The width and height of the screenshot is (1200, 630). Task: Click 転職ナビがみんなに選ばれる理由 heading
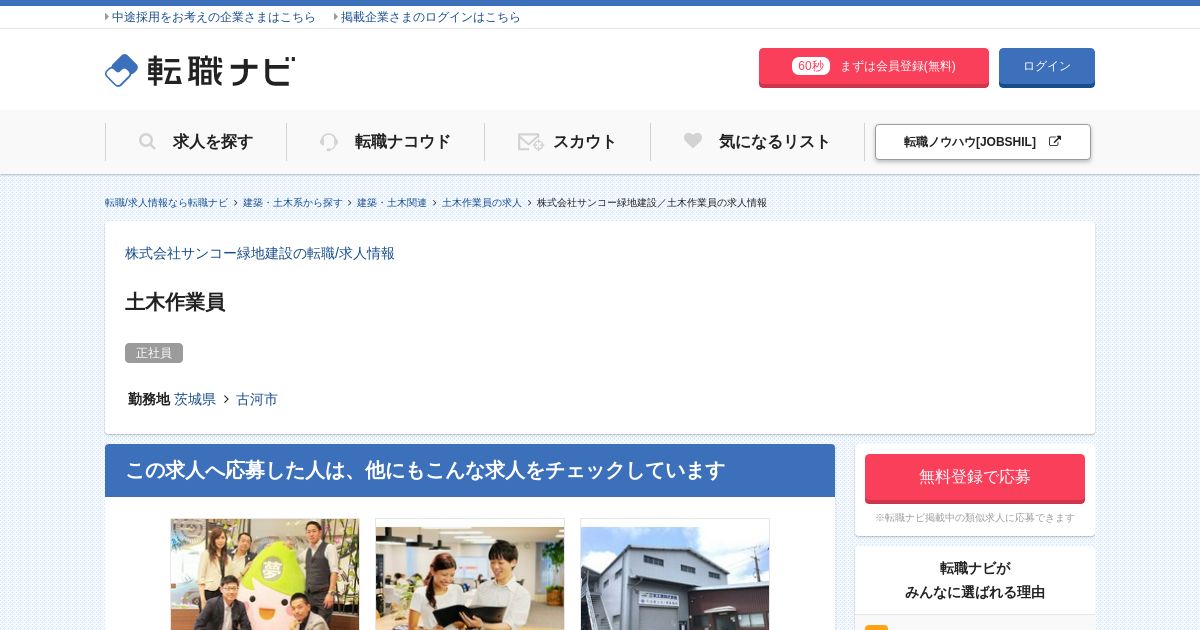pos(975,580)
